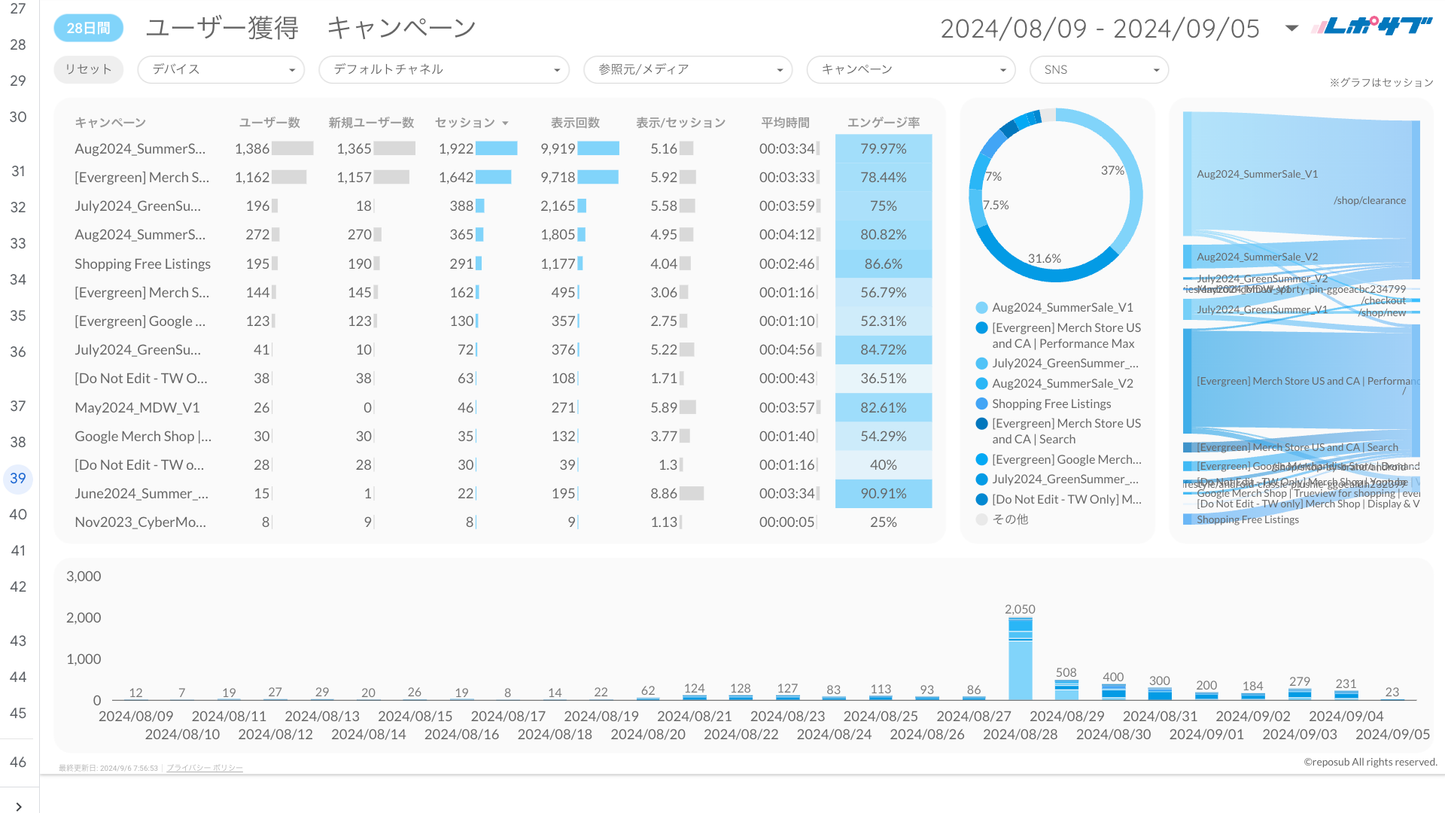Click the Shopping Free Listings legend marker
This screenshot has width=1445, height=813.
pos(981,404)
